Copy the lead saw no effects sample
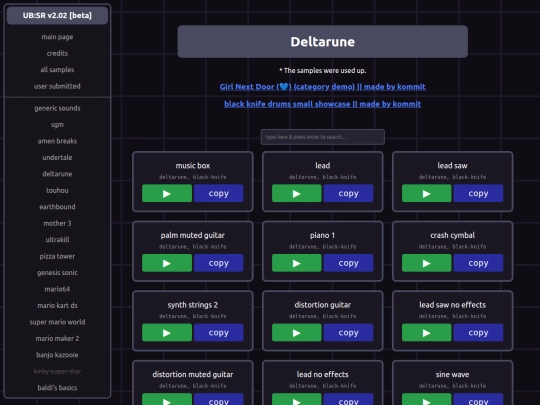Image resolution: width=540 pixels, height=405 pixels. coord(478,332)
